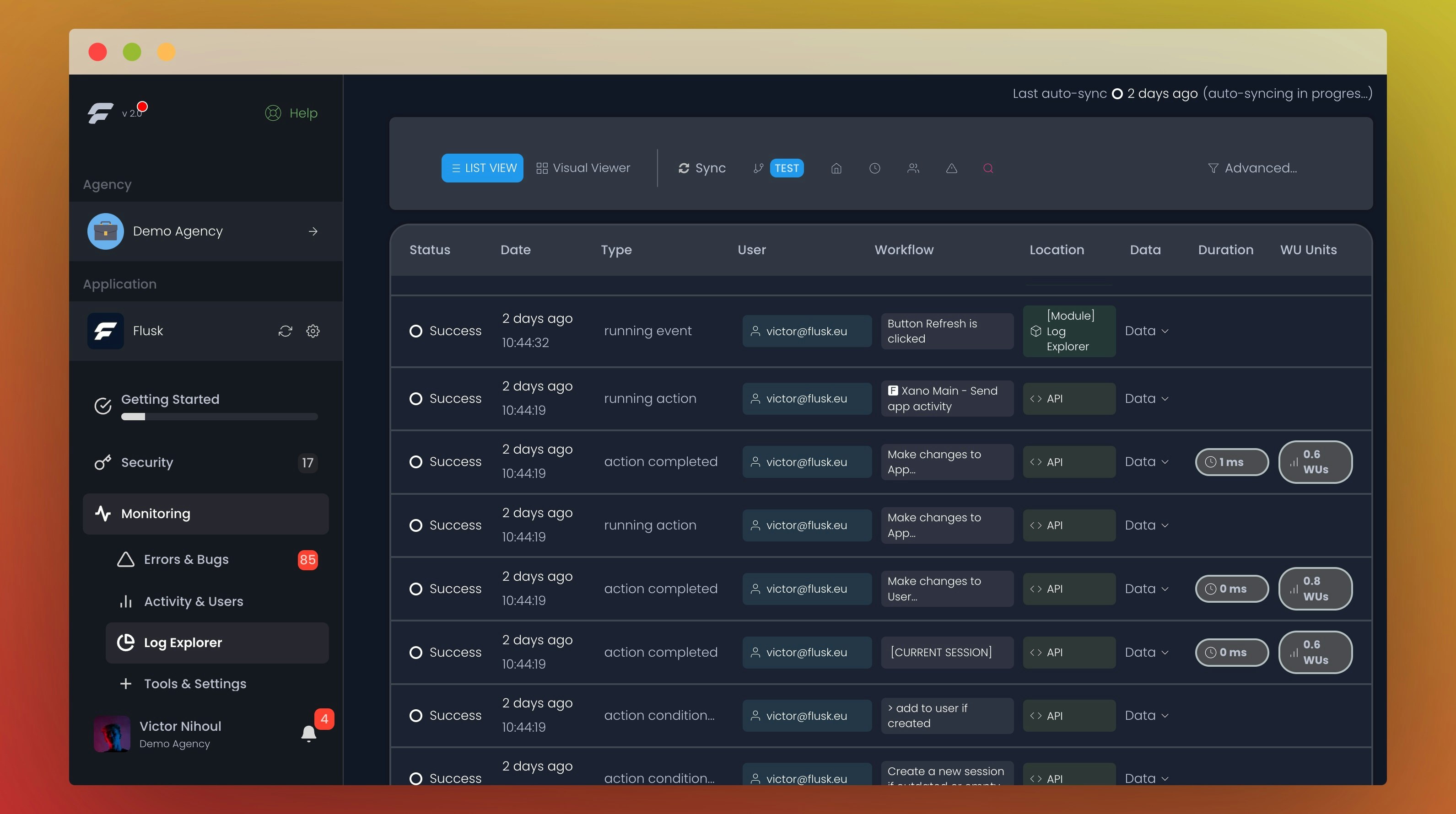Click the [CURRENT SESSION] workflow tag

pos(947,652)
